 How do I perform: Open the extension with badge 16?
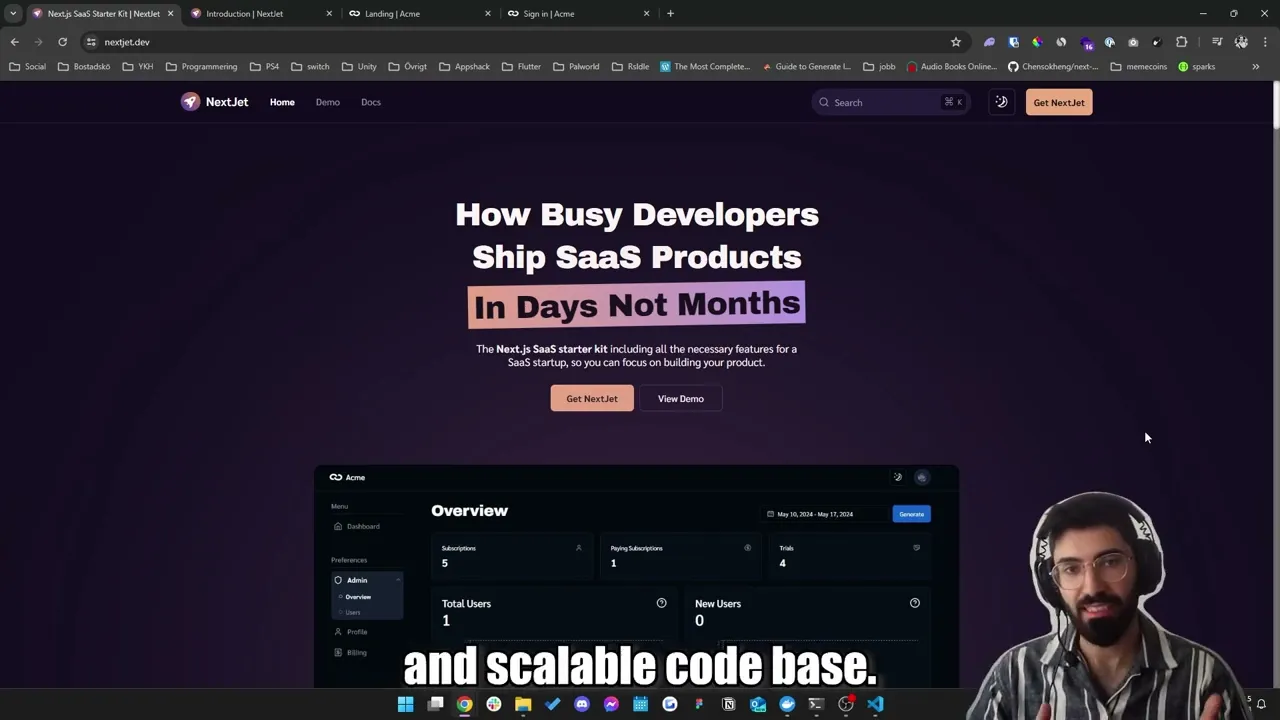coord(1087,43)
